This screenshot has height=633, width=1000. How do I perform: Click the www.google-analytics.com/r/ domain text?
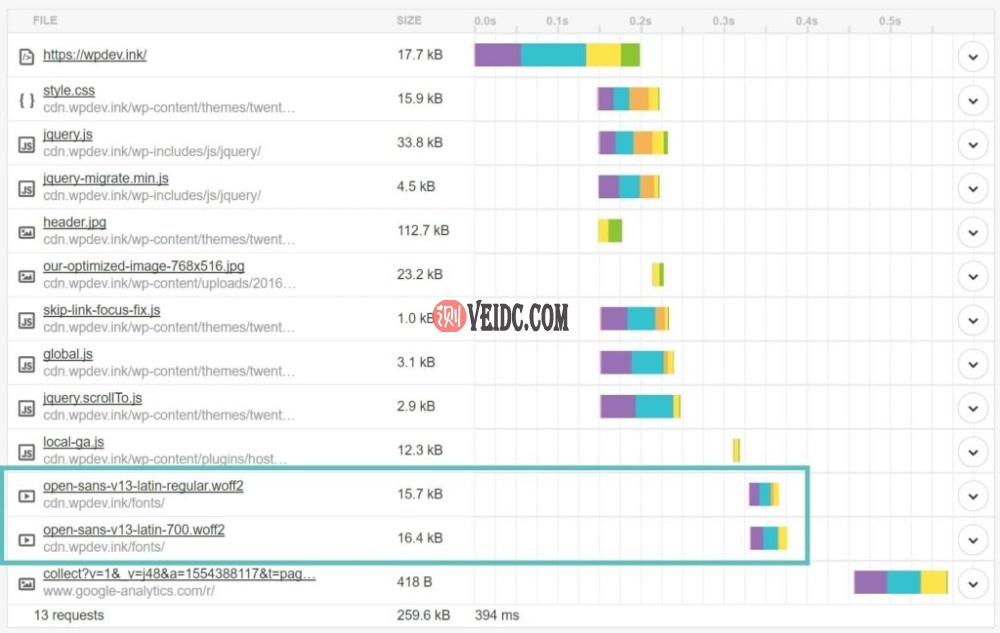coord(129,591)
